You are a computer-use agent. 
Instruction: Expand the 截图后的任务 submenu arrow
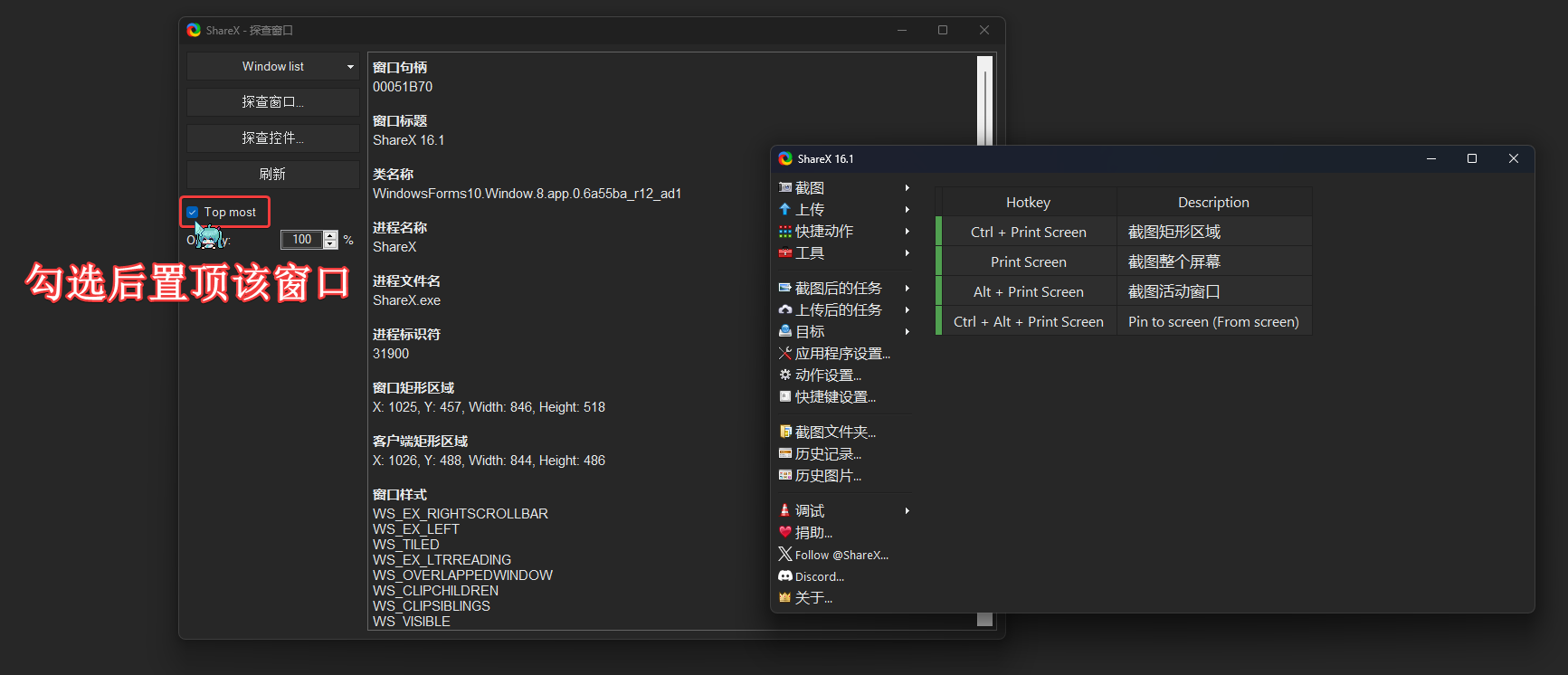[x=907, y=288]
